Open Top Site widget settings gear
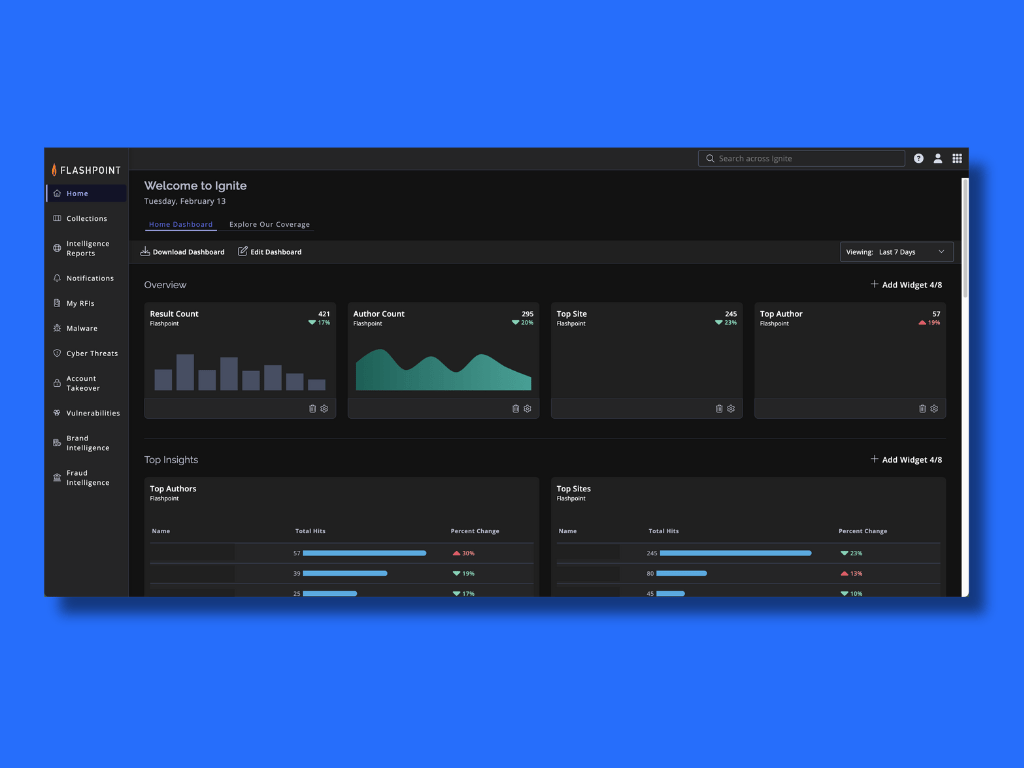 (x=731, y=409)
